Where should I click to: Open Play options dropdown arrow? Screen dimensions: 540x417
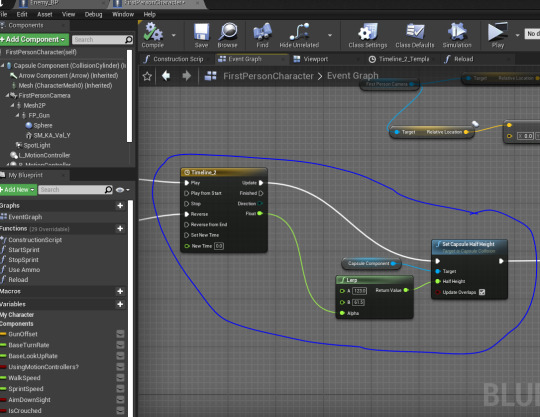[517, 35]
